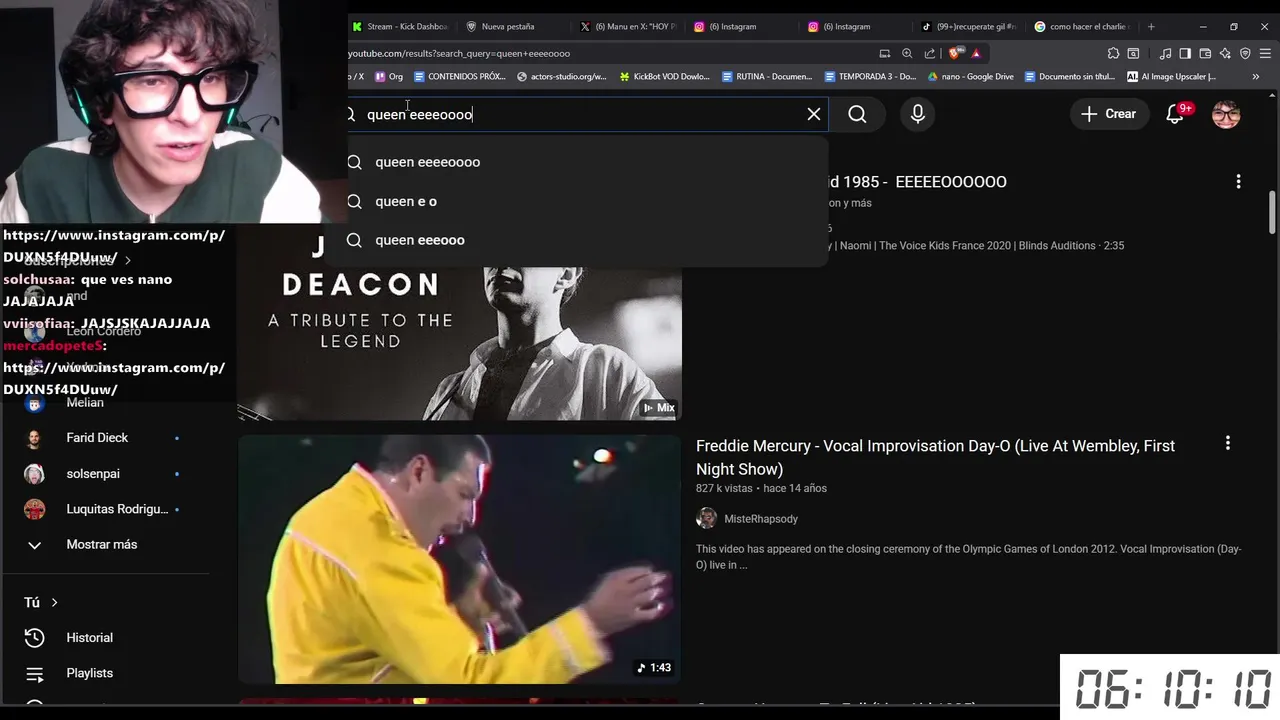Open Farid Dieck subscription
The height and width of the screenshot is (720, 1280).
pyautogui.click(x=97, y=438)
